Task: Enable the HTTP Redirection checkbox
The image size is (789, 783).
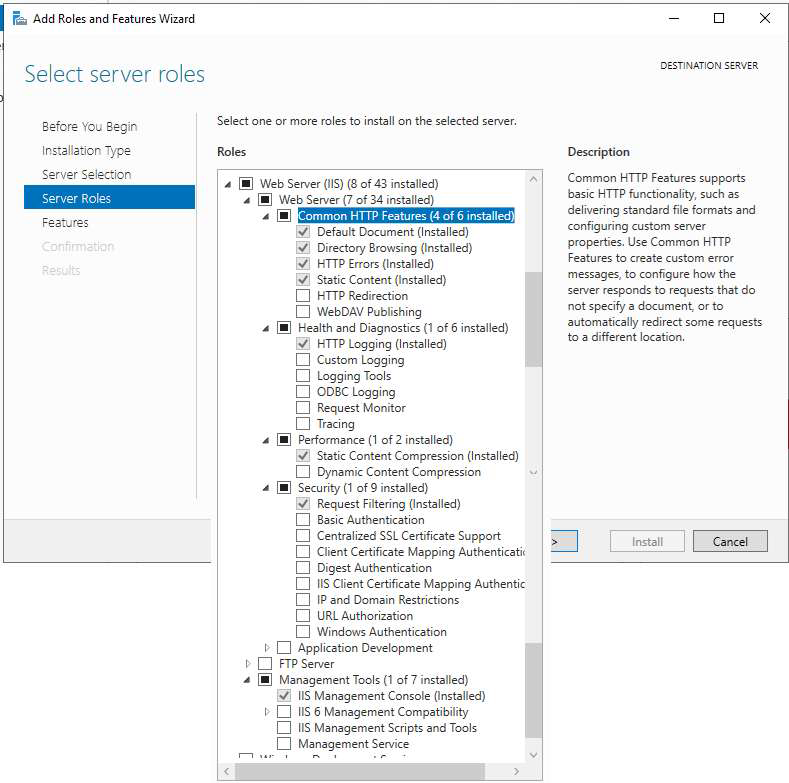Action: click(303, 296)
